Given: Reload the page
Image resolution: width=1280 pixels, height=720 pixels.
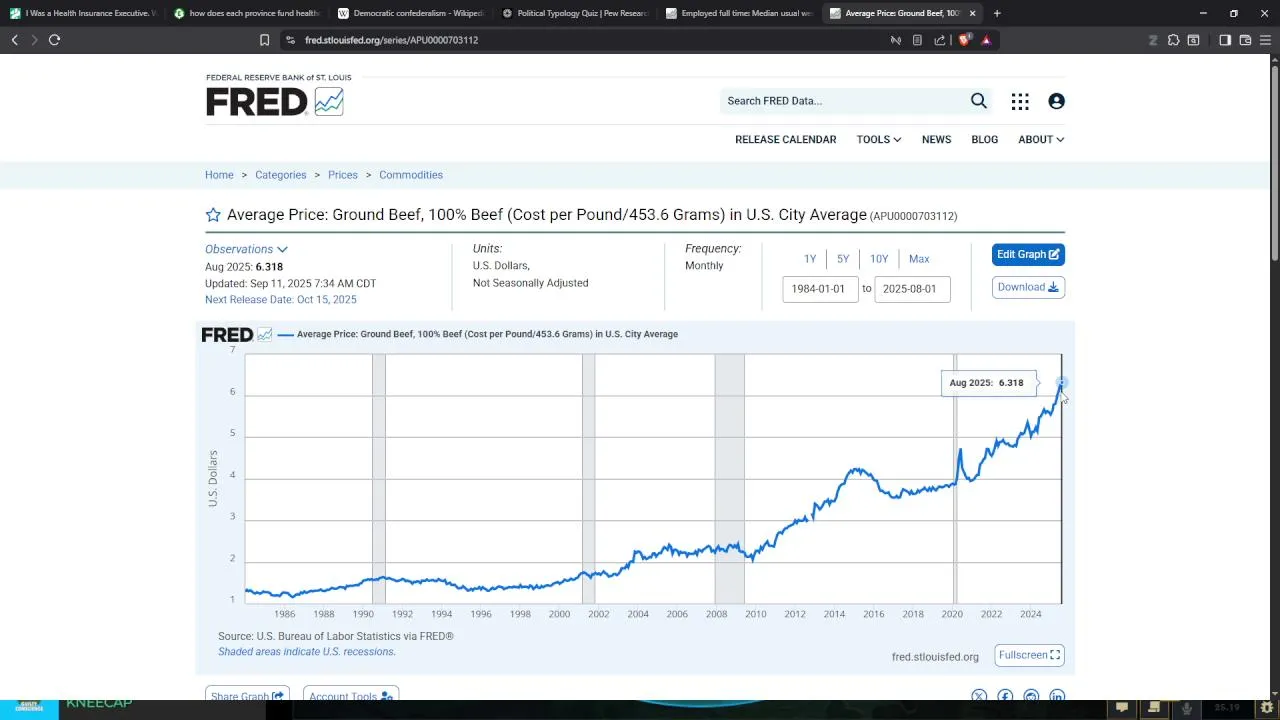Looking at the screenshot, I should click(54, 40).
